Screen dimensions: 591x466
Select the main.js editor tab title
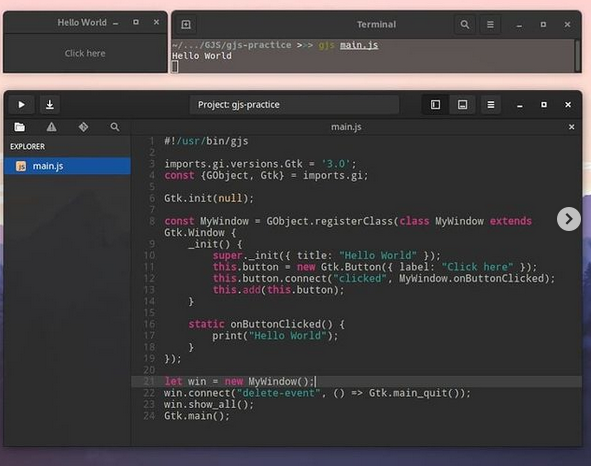[346, 127]
